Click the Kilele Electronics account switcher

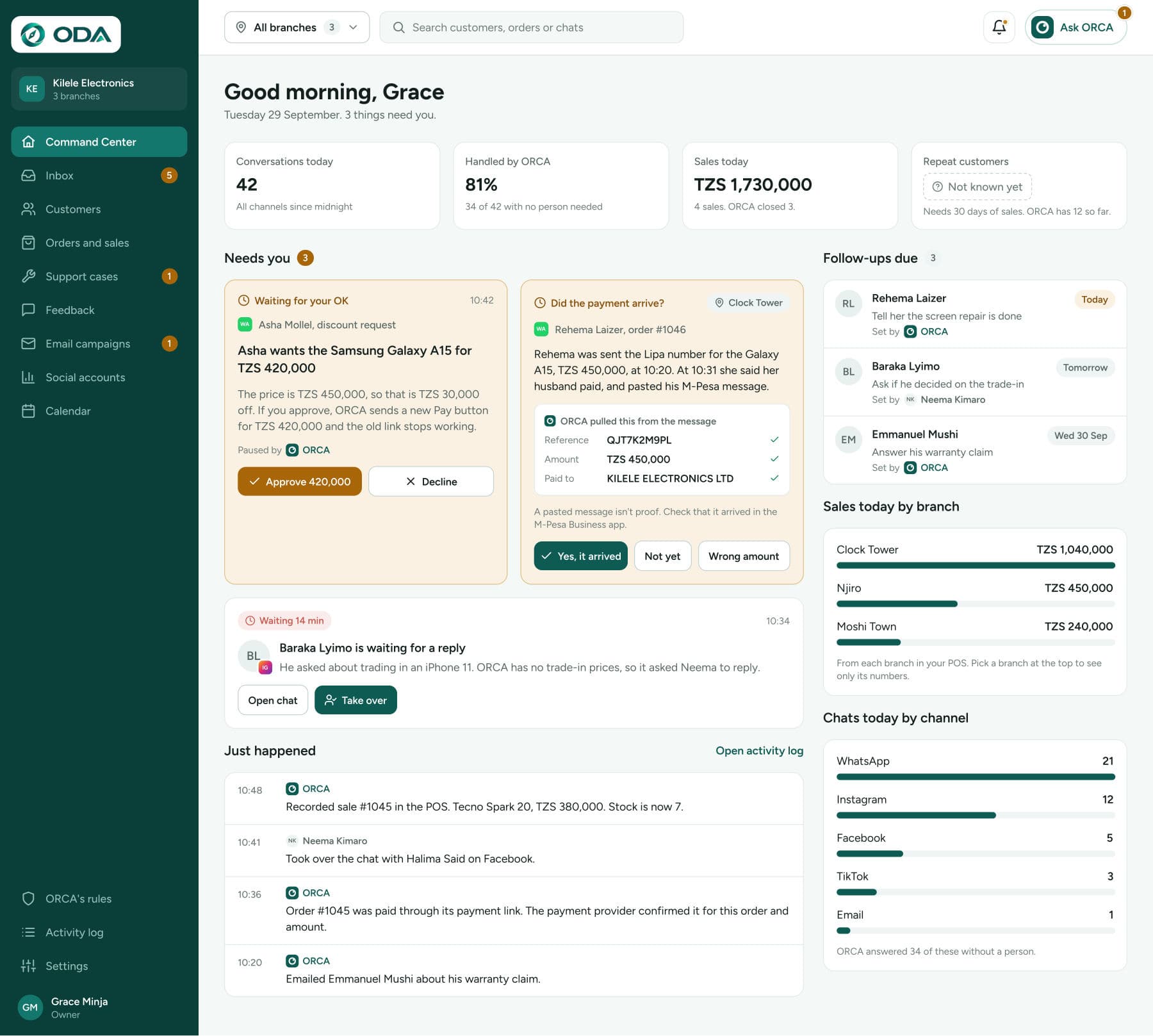pyautogui.click(x=99, y=89)
